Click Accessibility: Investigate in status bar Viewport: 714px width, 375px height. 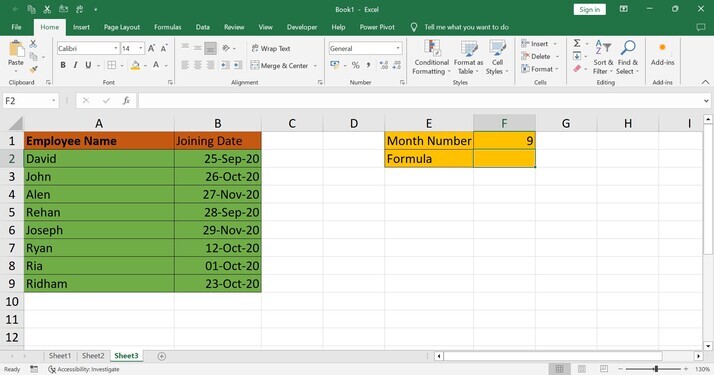click(x=84, y=369)
